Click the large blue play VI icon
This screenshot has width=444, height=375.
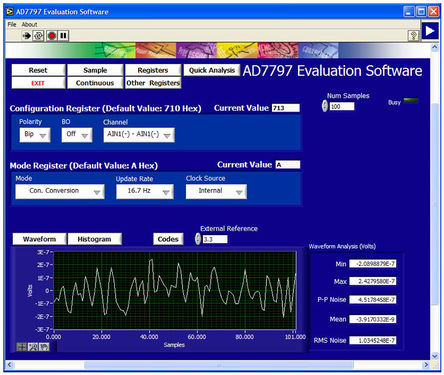click(430, 31)
